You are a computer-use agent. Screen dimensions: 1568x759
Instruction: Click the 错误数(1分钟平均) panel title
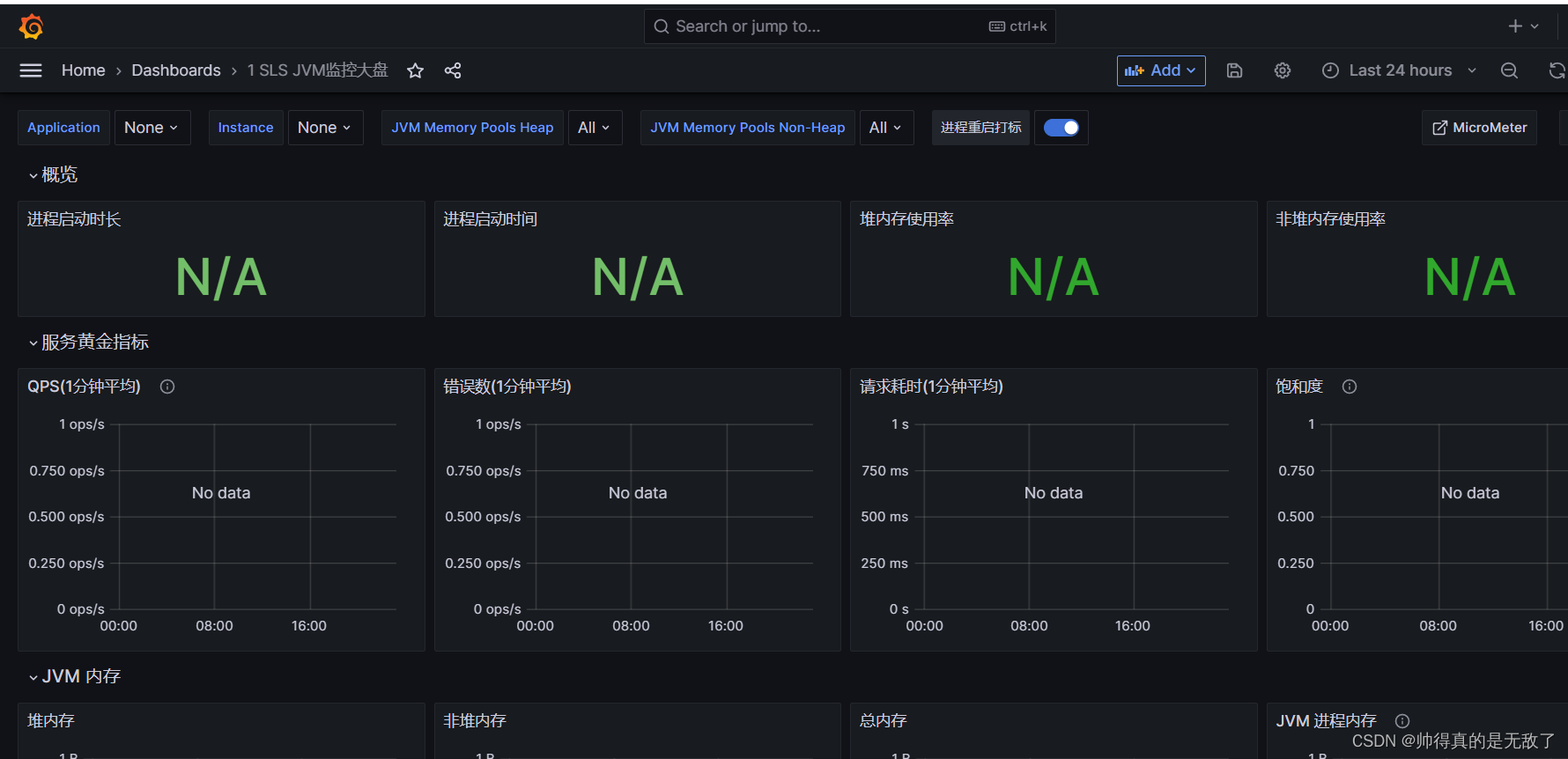[507, 387]
